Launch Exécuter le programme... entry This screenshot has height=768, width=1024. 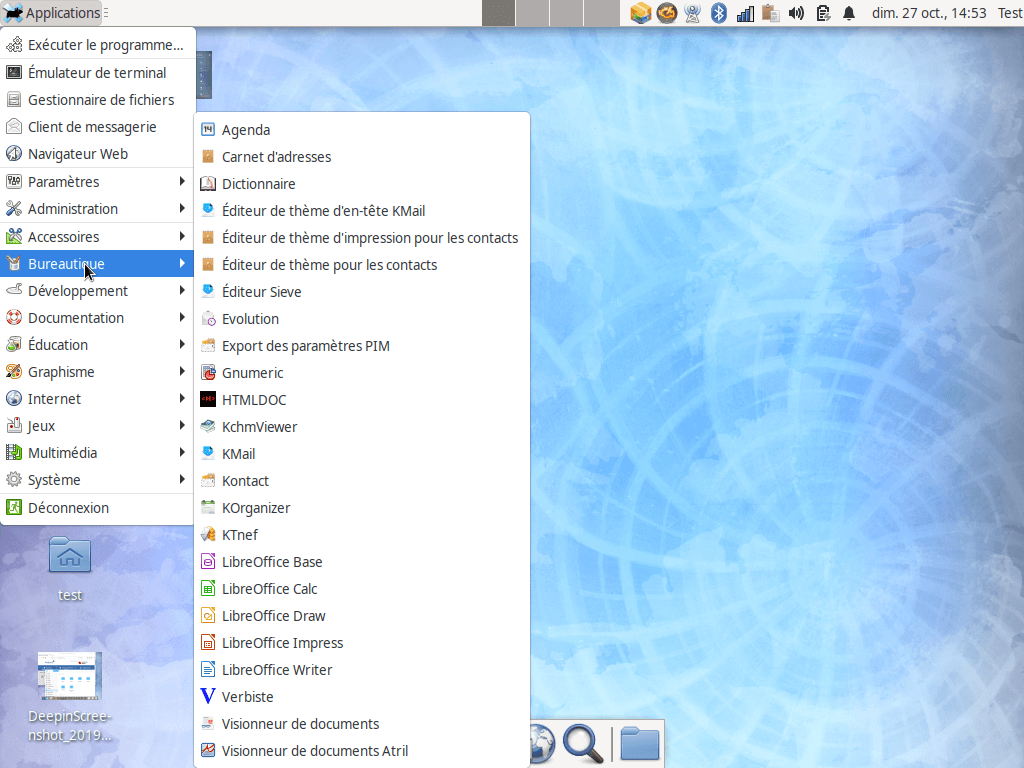(97, 45)
